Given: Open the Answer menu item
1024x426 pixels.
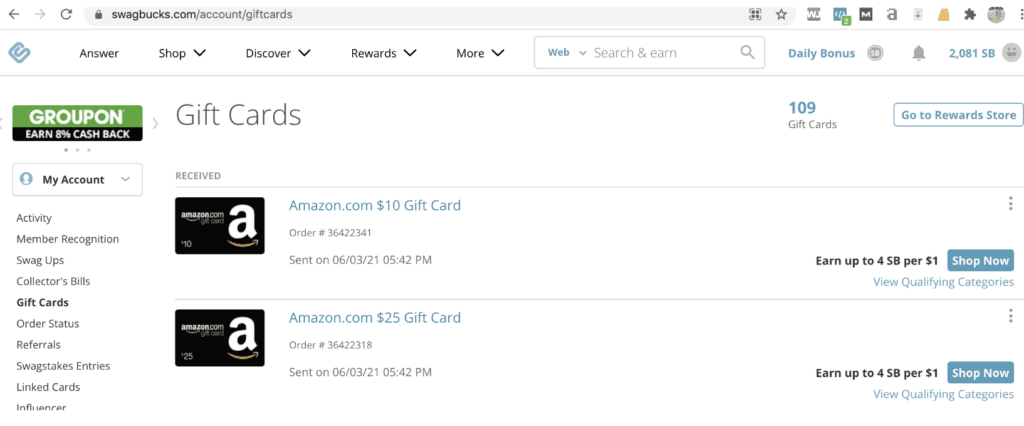Looking at the screenshot, I should pyautogui.click(x=99, y=53).
